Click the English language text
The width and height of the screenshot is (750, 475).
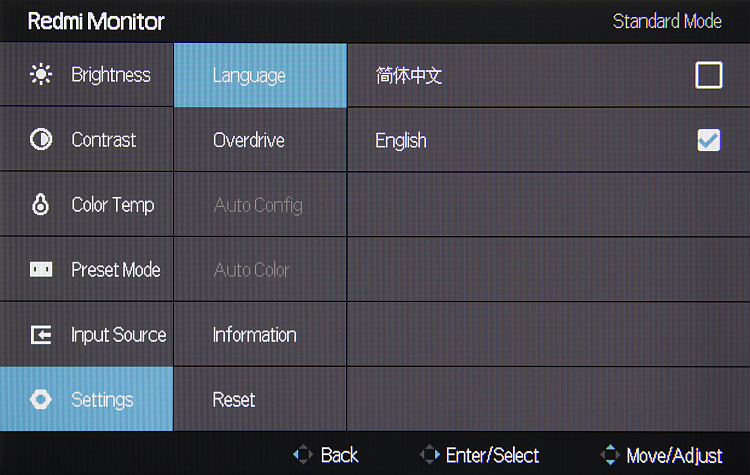pyautogui.click(x=401, y=141)
